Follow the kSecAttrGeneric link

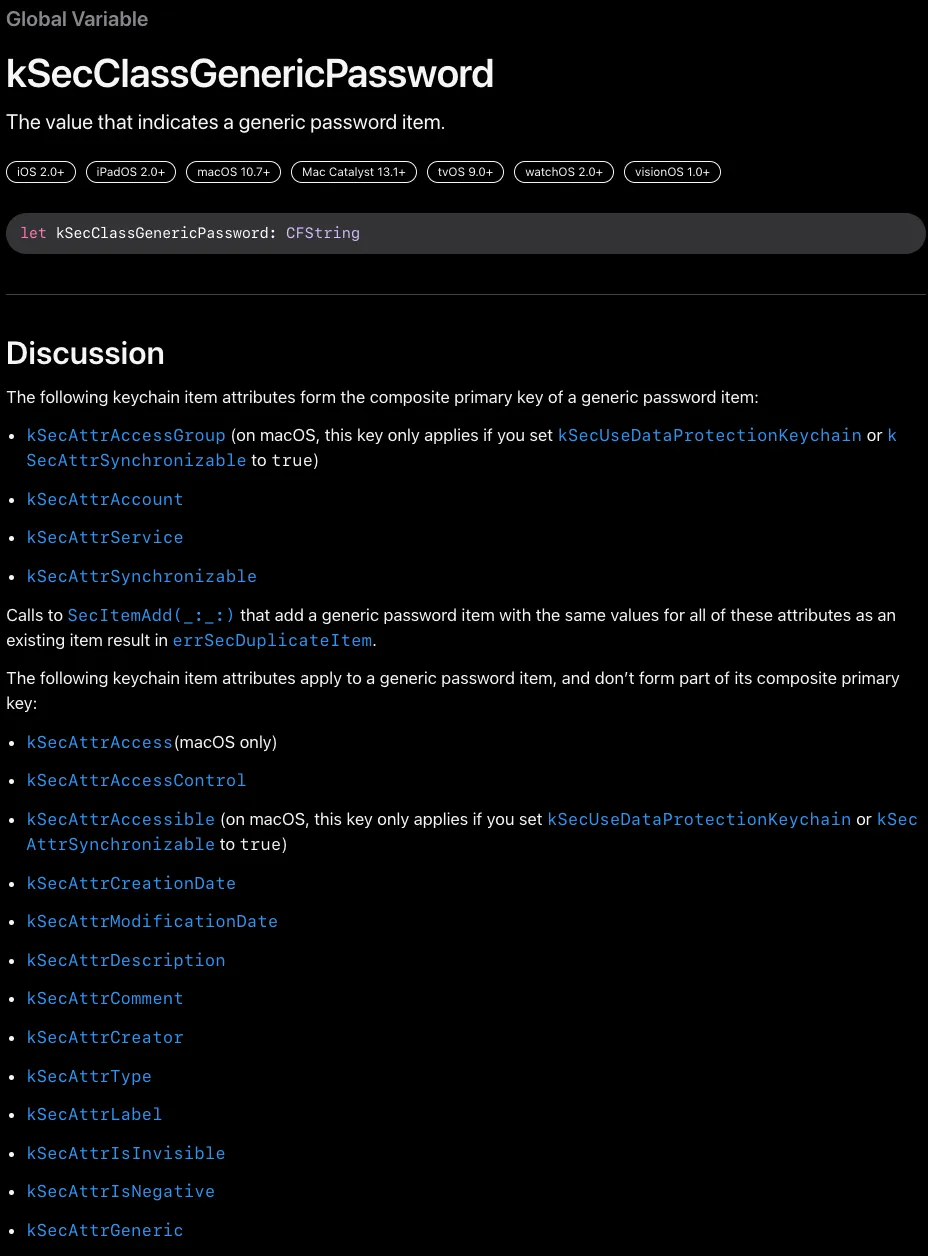pos(104,1230)
